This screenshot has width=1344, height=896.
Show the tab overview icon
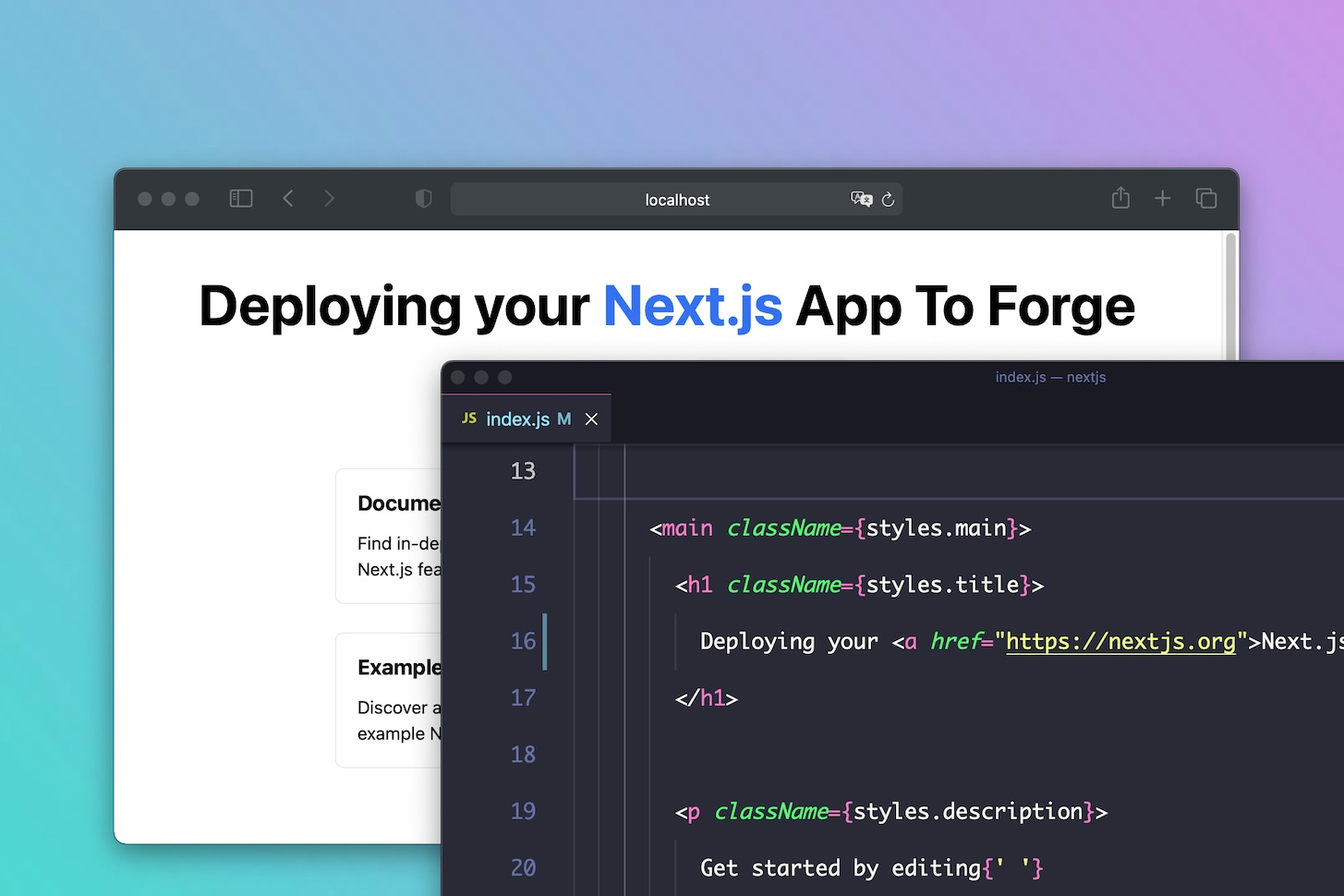coord(1205,198)
